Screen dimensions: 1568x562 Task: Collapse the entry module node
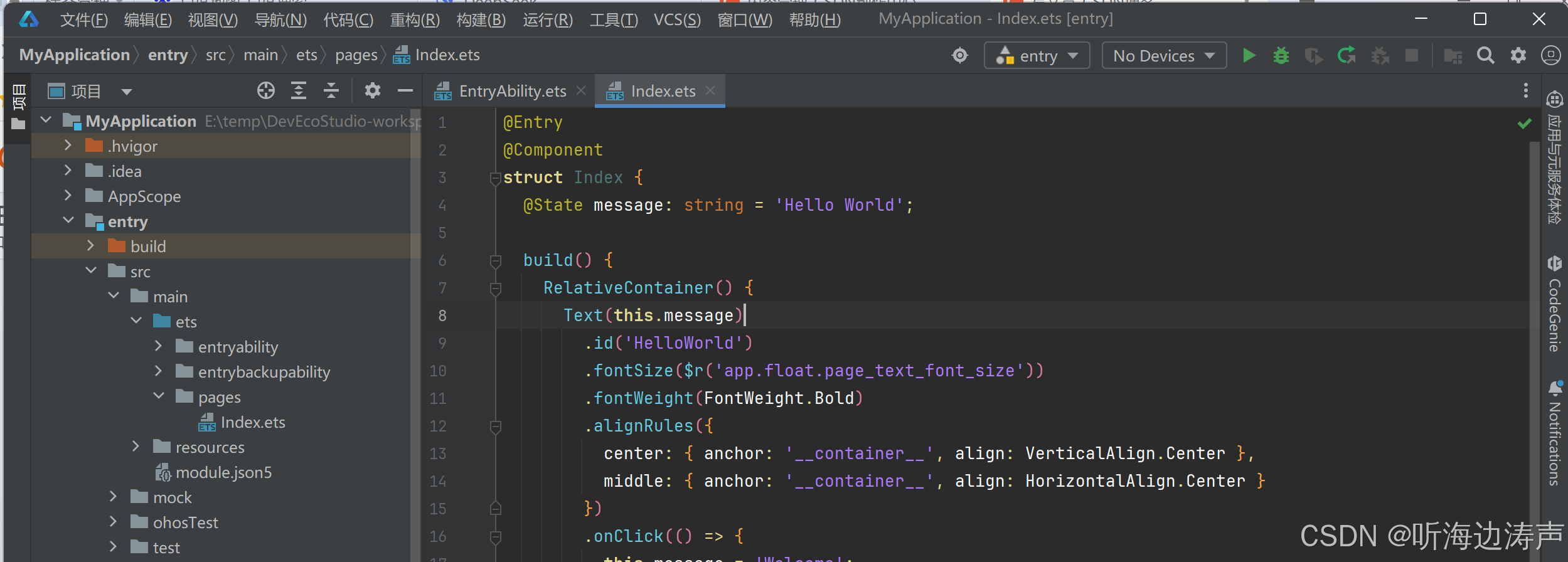point(68,221)
